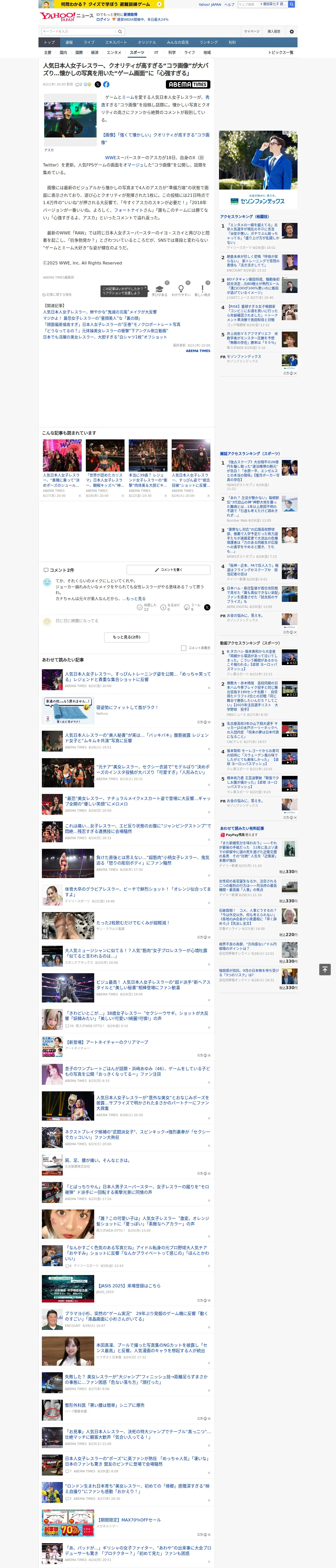Open the オリジナル tab
336x1568 pixels.
[x=147, y=43]
